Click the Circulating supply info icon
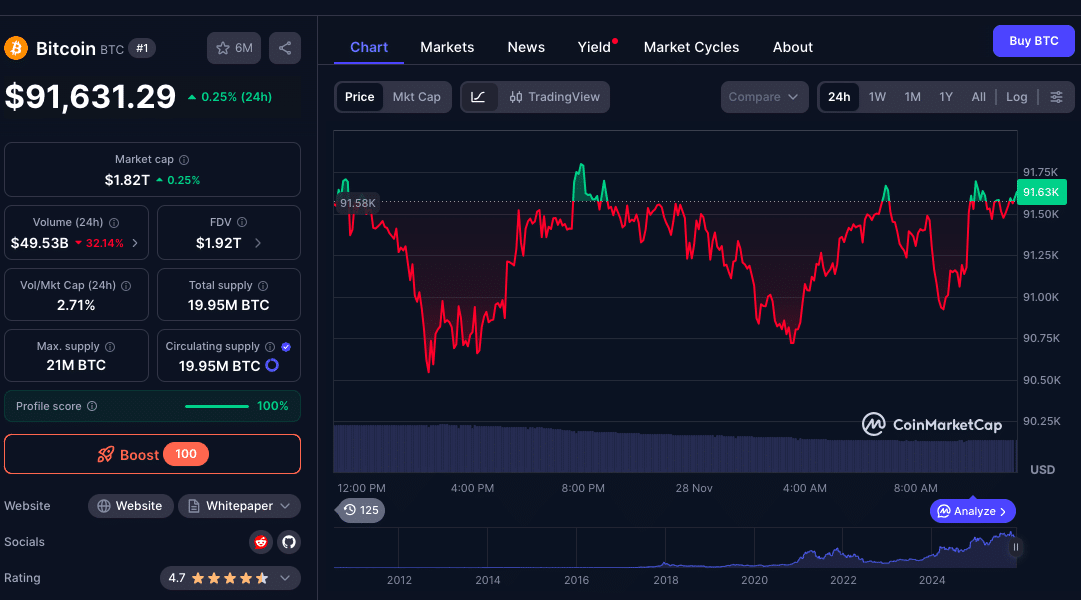1081x600 pixels. (270, 347)
